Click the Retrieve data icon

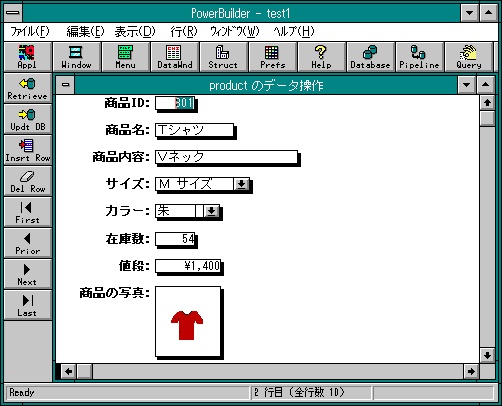click(x=28, y=88)
